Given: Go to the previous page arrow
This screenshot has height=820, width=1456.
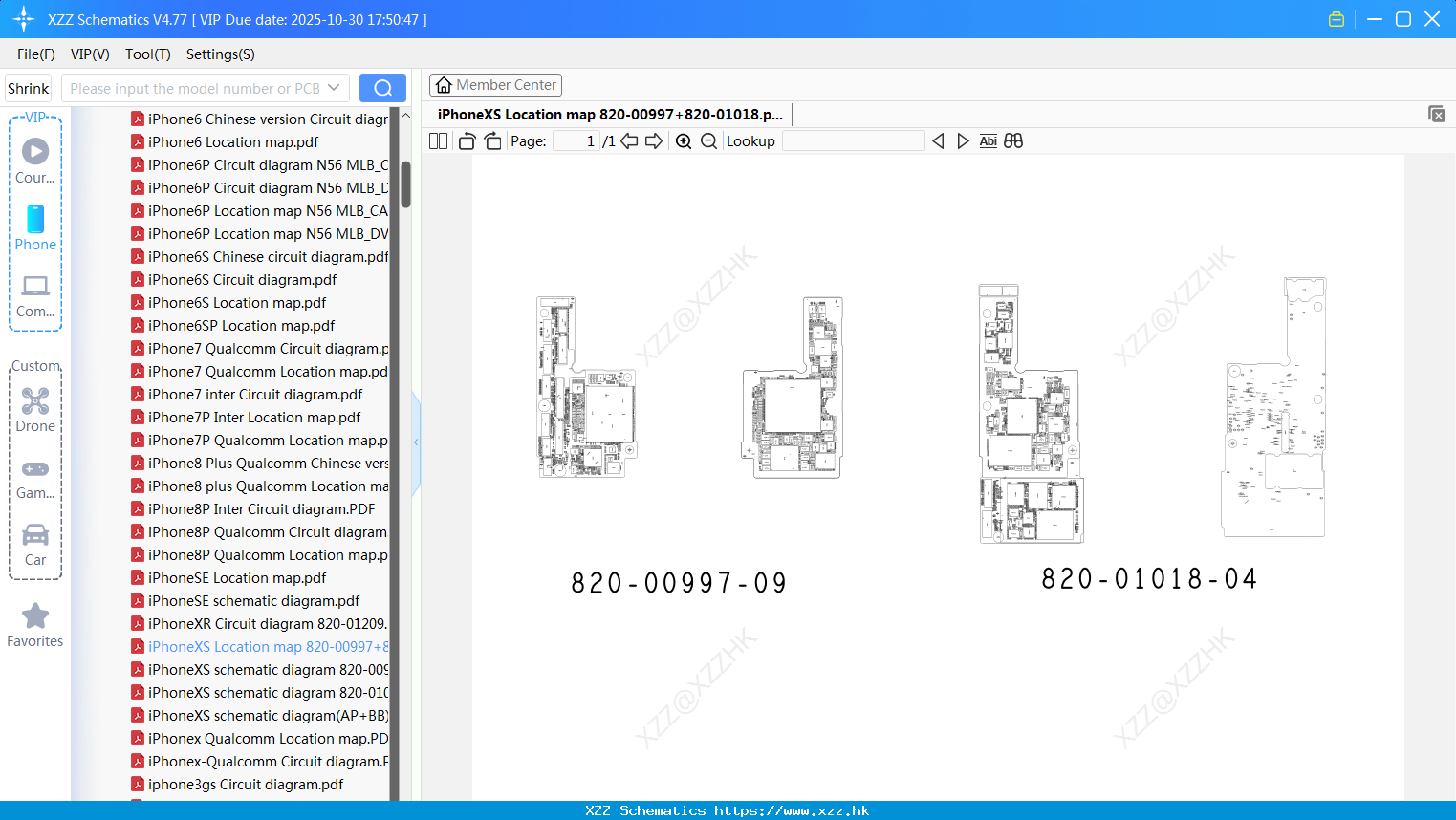Looking at the screenshot, I should click(x=629, y=141).
